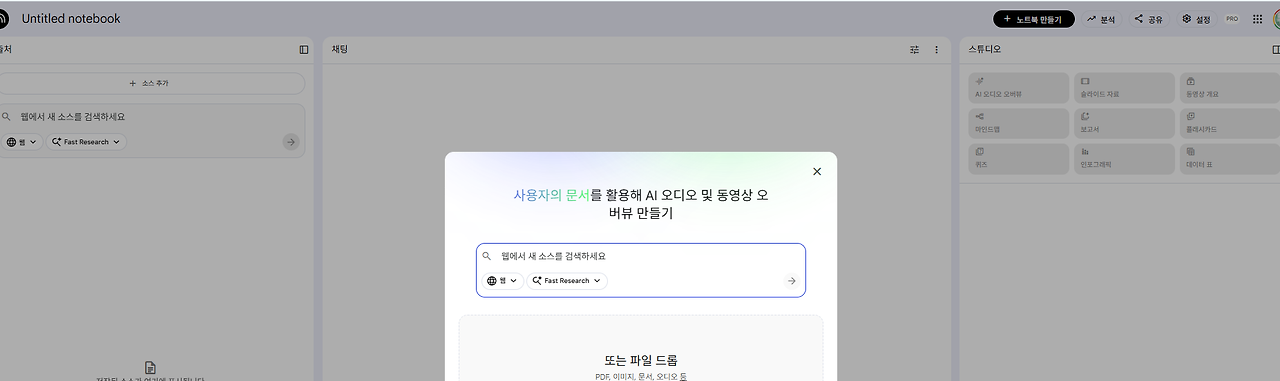Click the 보고서 tile
1280x381 pixels.
coord(1125,123)
